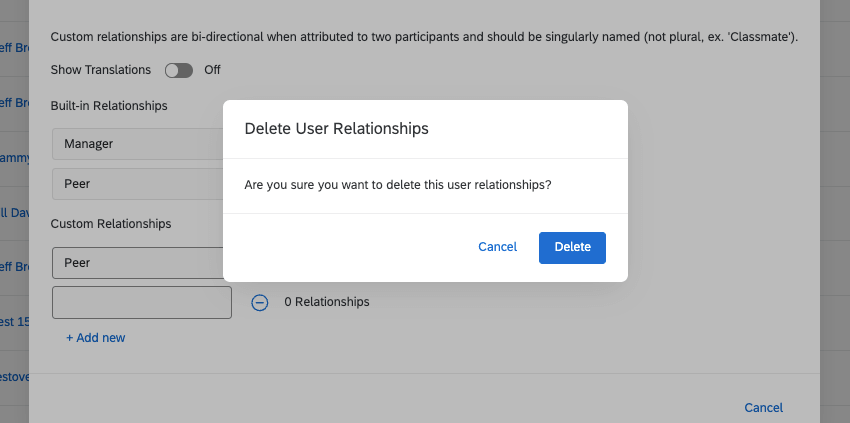Open the partially hidden 'Dav' participant link
Screen dimensions: 850x423
coord(14,212)
